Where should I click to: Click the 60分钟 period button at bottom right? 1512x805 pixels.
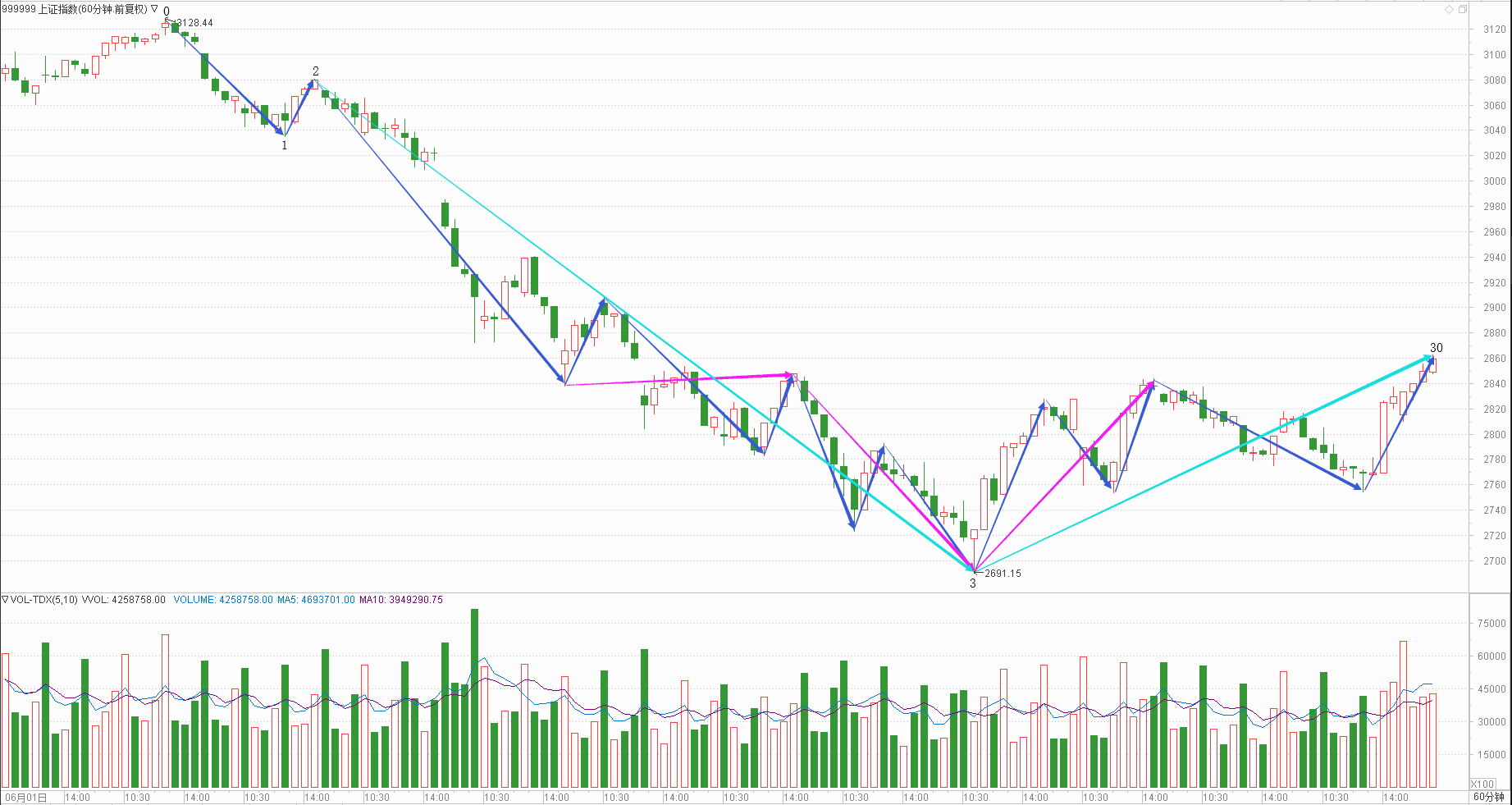(1488, 797)
